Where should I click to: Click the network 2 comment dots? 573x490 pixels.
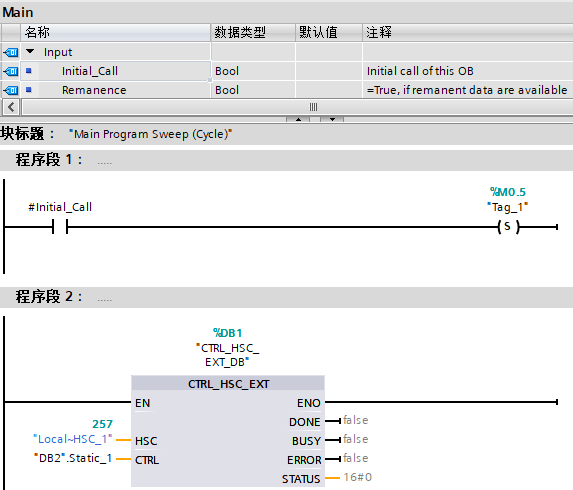[x=105, y=299]
